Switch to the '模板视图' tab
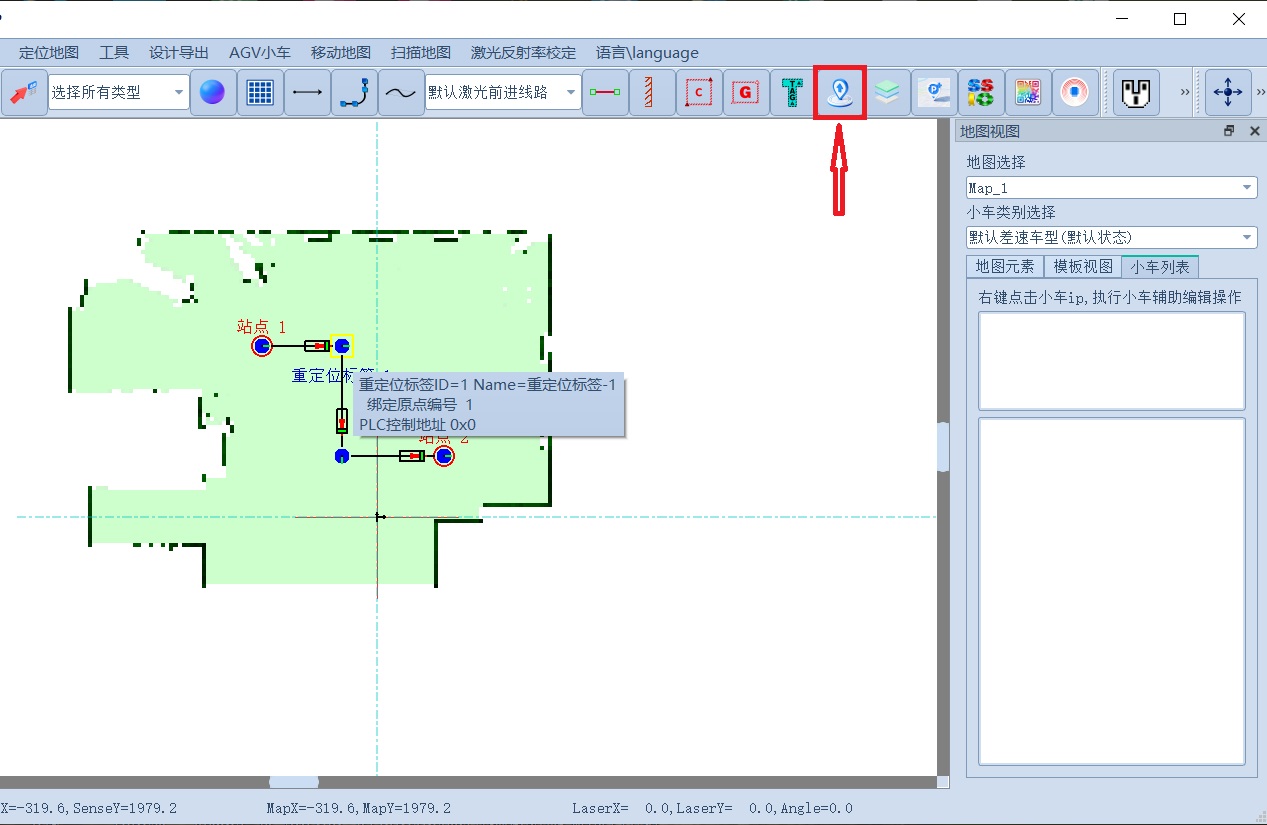Image resolution: width=1267 pixels, height=825 pixels. click(1083, 267)
